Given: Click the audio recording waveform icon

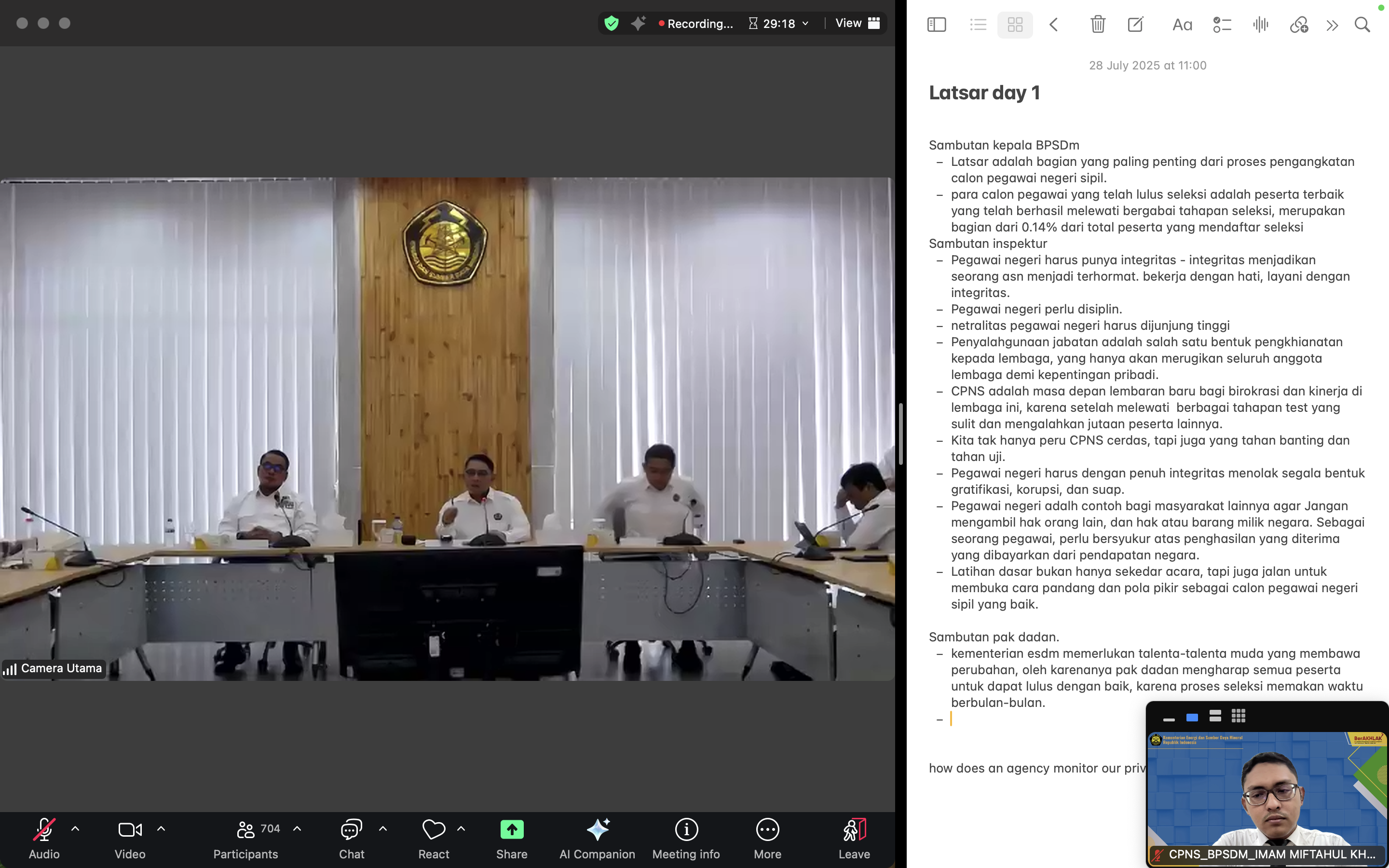Looking at the screenshot, I should click(1260, 25).
